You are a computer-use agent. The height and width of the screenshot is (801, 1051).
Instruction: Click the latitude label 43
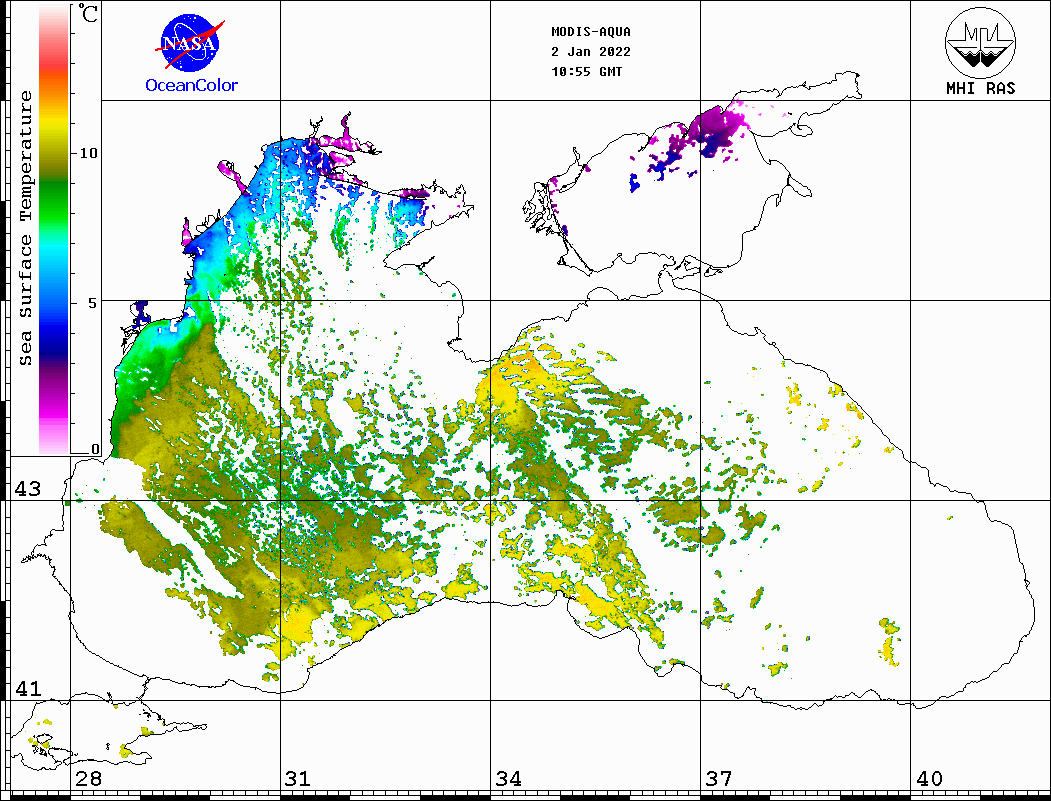(27, 489)
